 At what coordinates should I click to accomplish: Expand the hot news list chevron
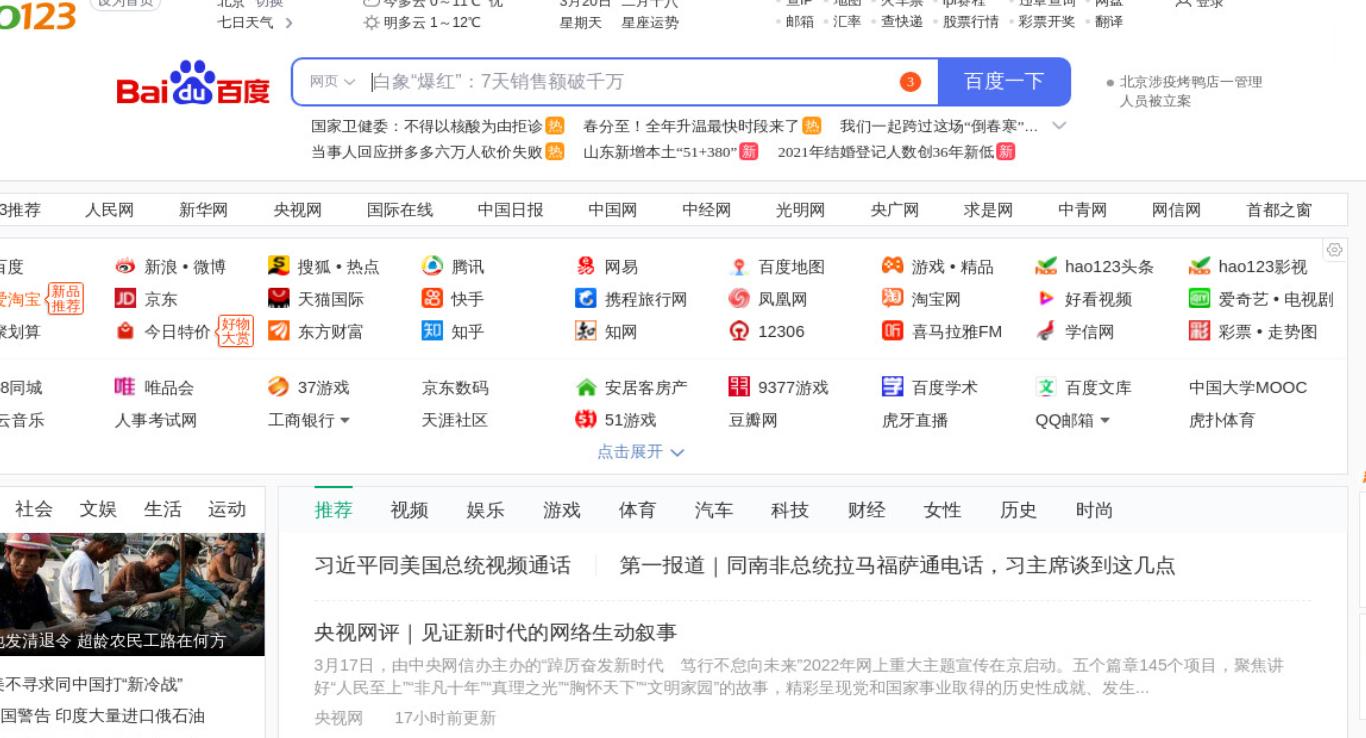coord(1060,126)
